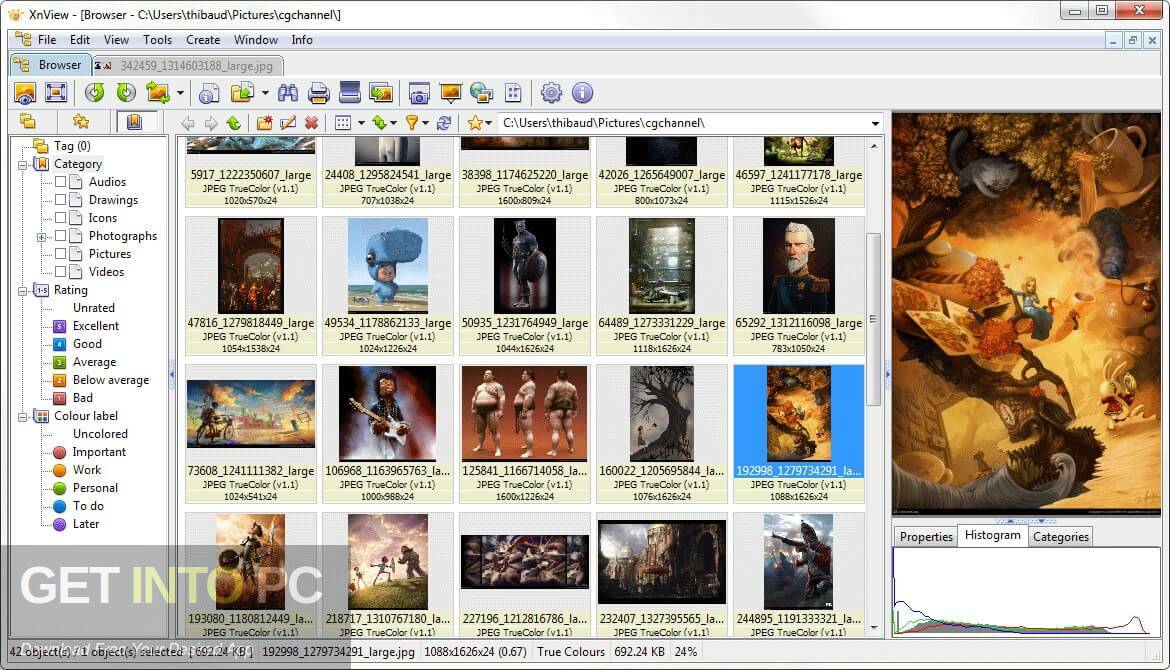Delete selected file with red X

click(312, 123)
